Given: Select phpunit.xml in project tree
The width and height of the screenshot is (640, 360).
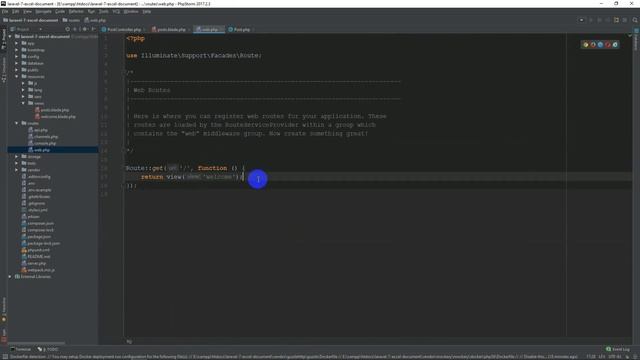Looking at the screenshot, I should tap(36, 250).
